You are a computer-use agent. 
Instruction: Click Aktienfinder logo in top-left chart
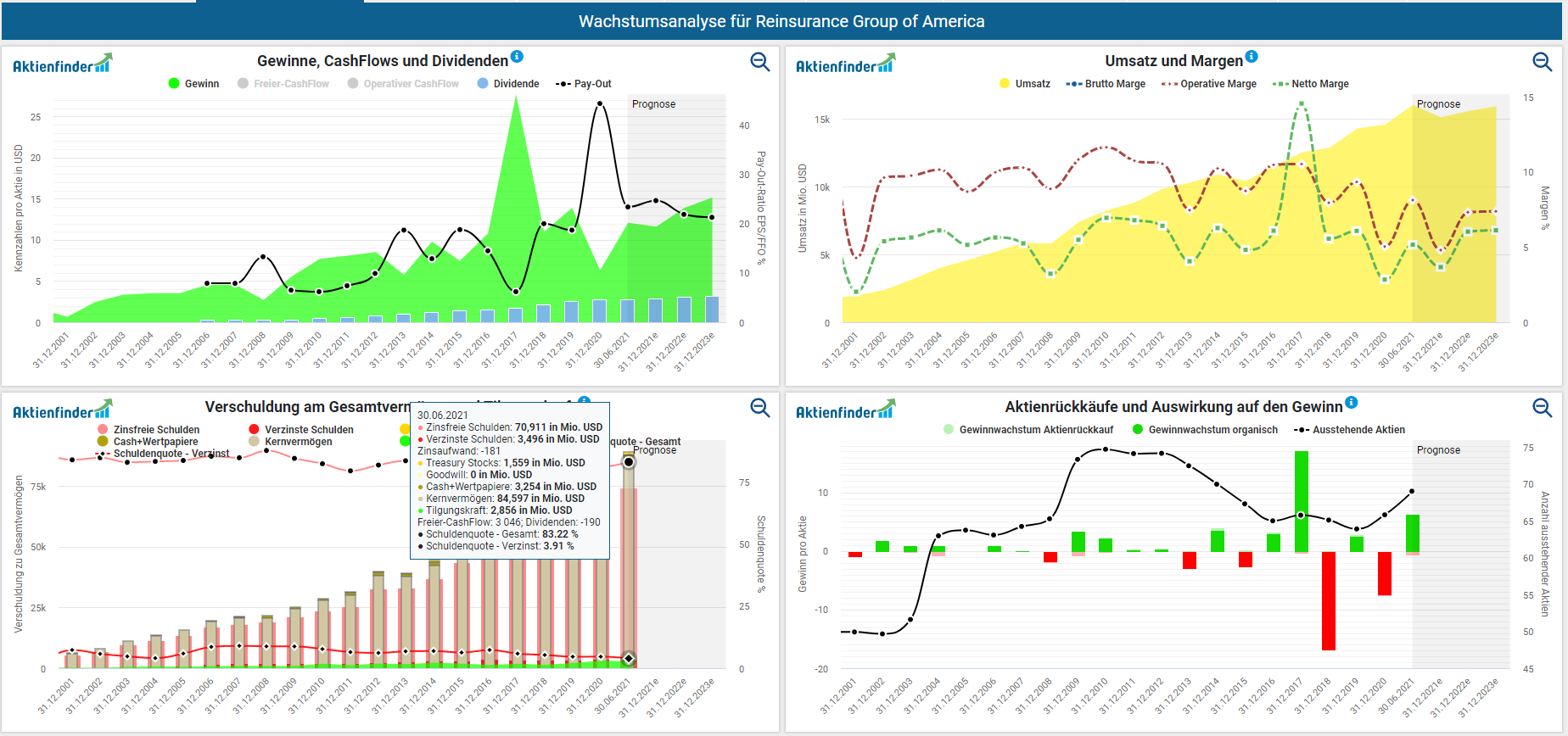point(62,64)
